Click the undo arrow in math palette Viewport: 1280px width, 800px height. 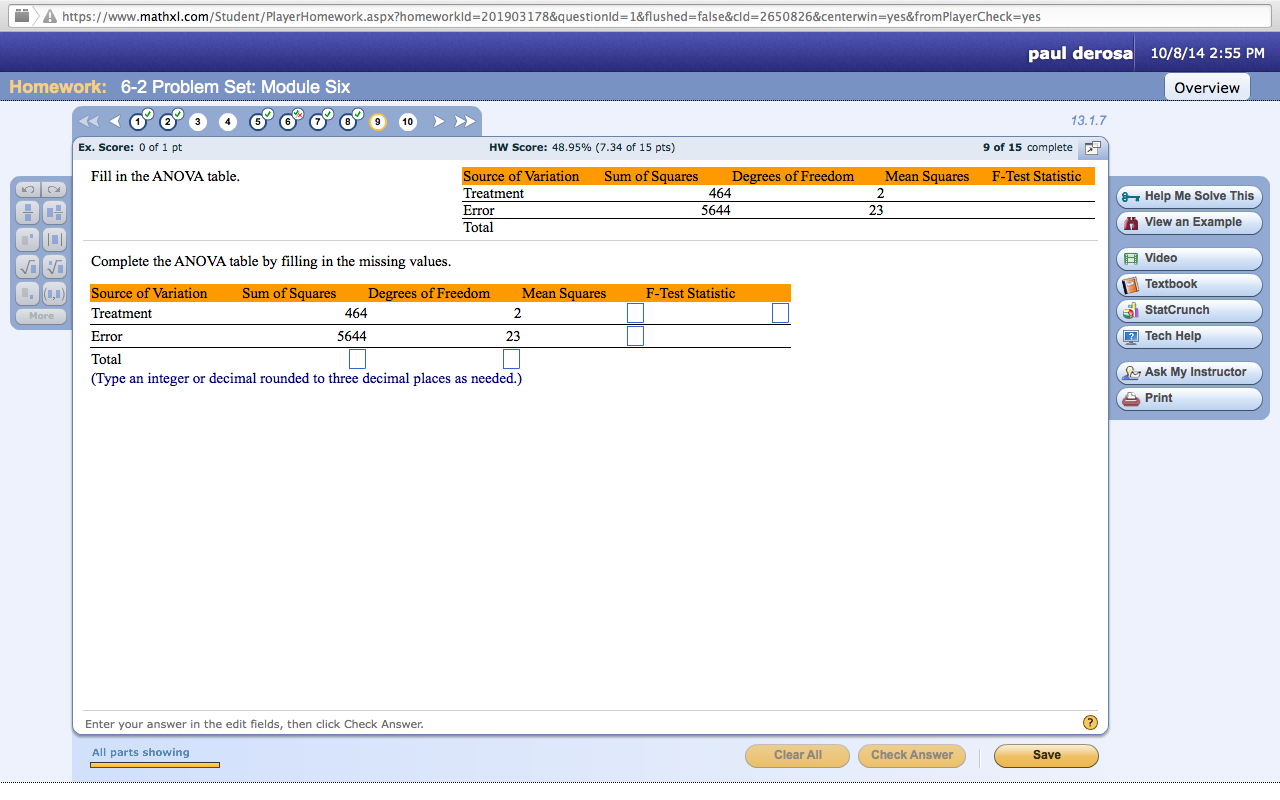[x=27, y=189]
